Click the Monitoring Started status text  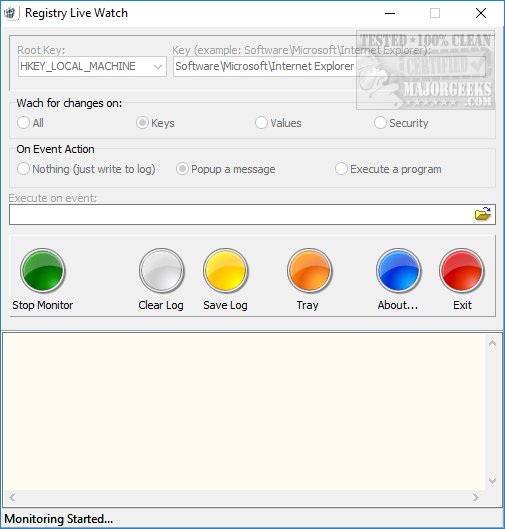tap(59, 519)
